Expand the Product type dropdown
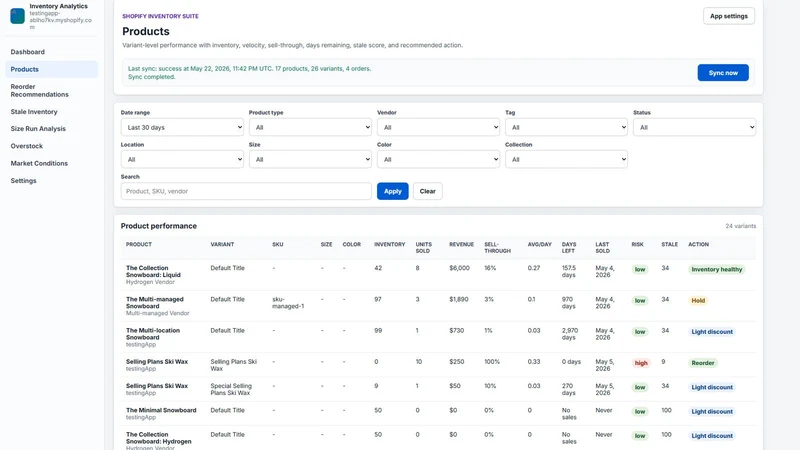This screenshot has height=450, width=800. click(x=310, y=127)
